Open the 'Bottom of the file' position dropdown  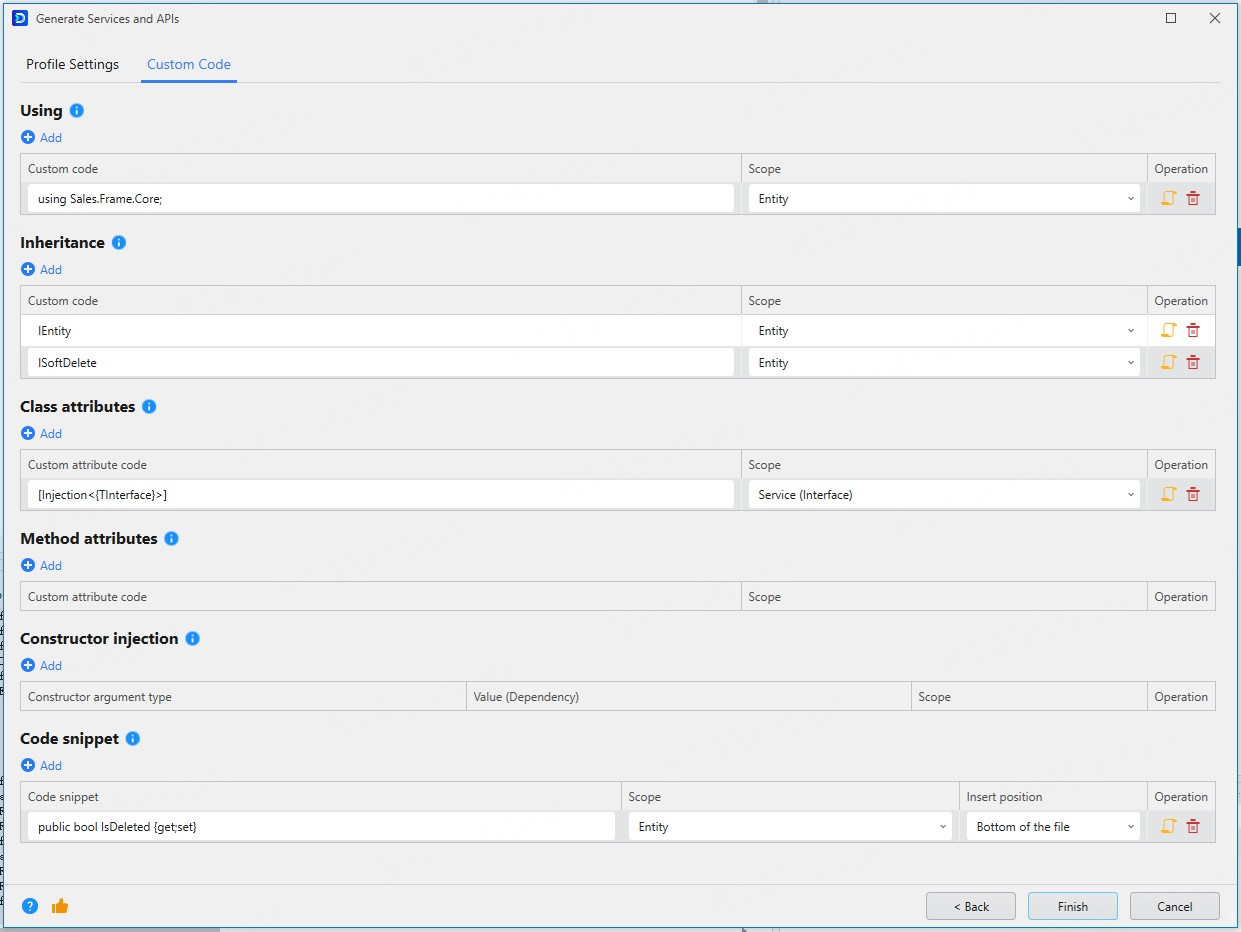(1052, 827)
